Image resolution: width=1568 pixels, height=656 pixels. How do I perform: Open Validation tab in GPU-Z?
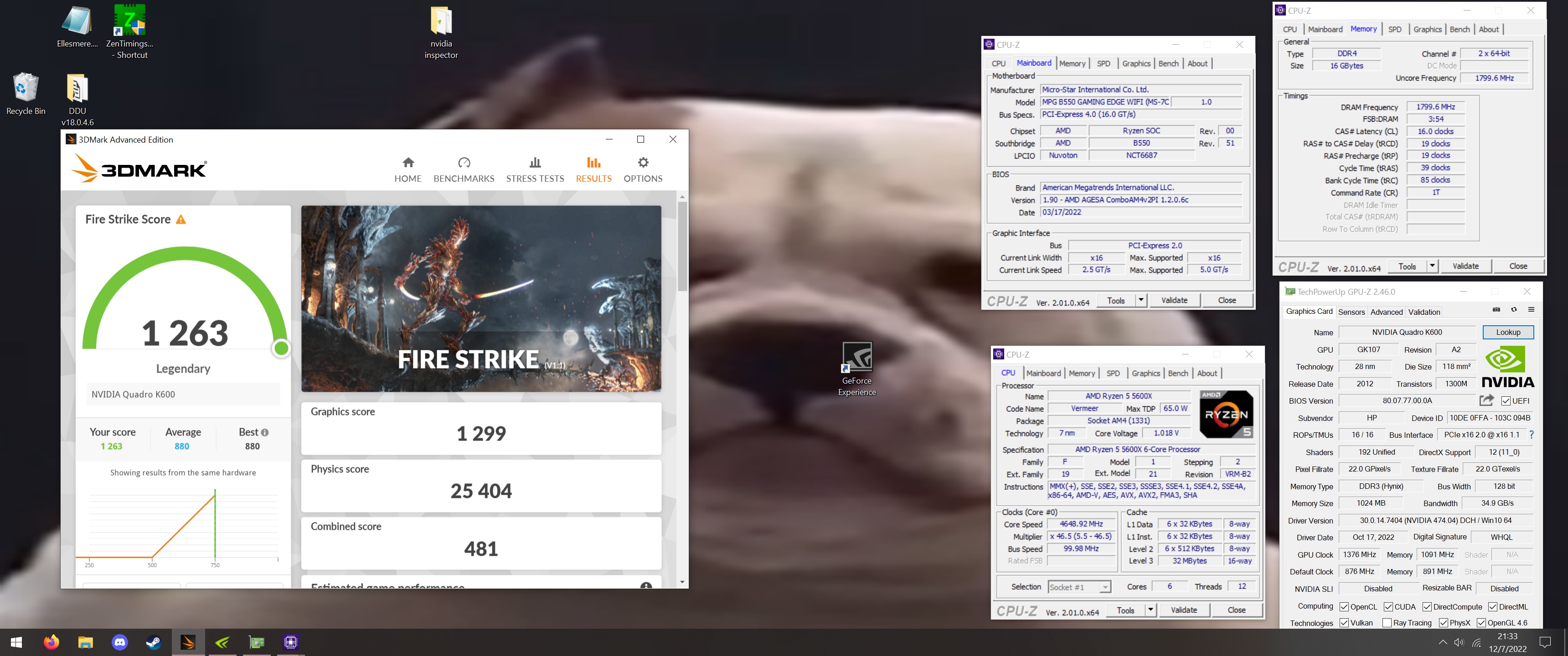pos(1424,312)
